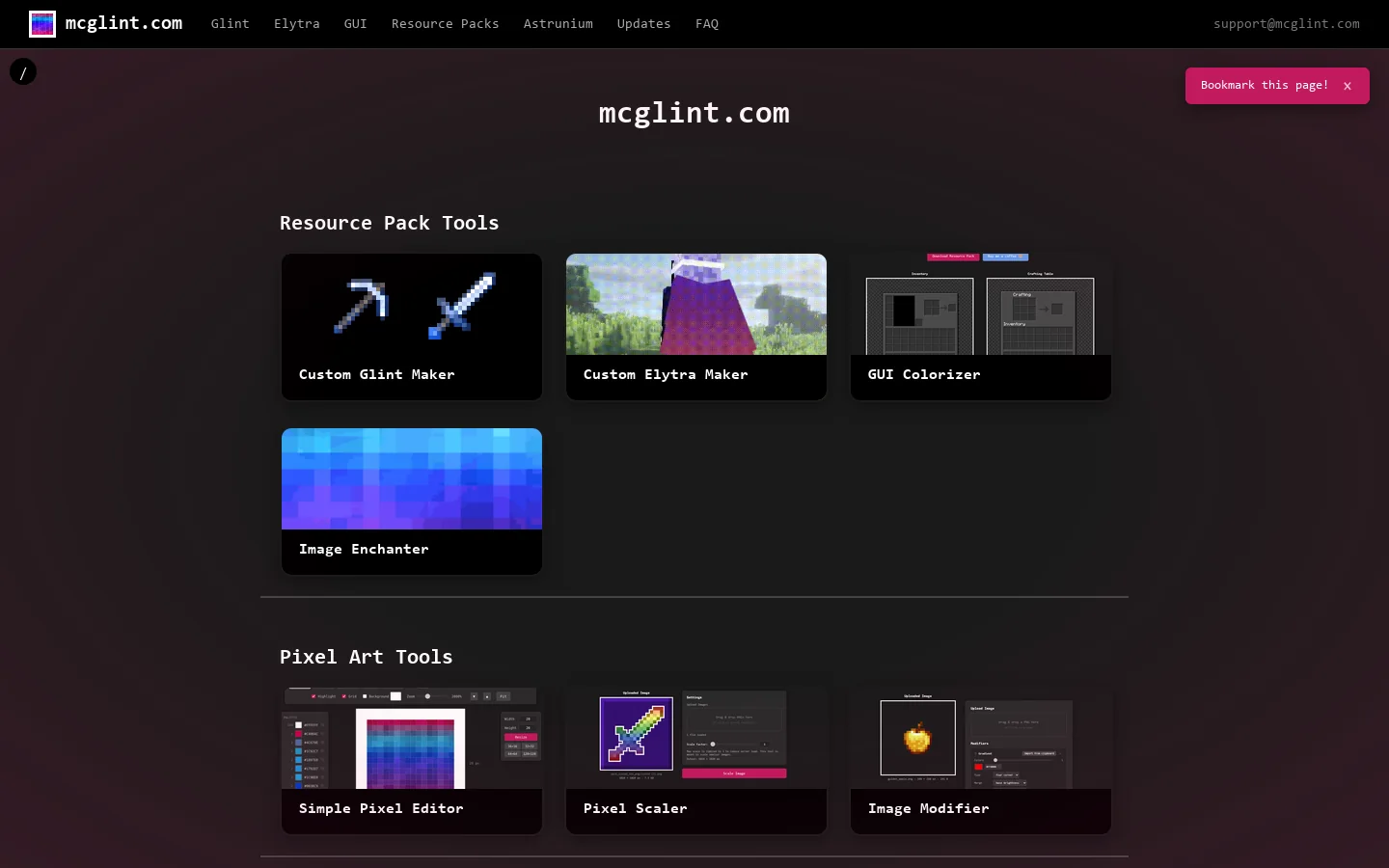Click the Custom Glint Maker title
The height and width of the screenshot is (868, 1389).
pyautogui.click(x=377, y=375)
